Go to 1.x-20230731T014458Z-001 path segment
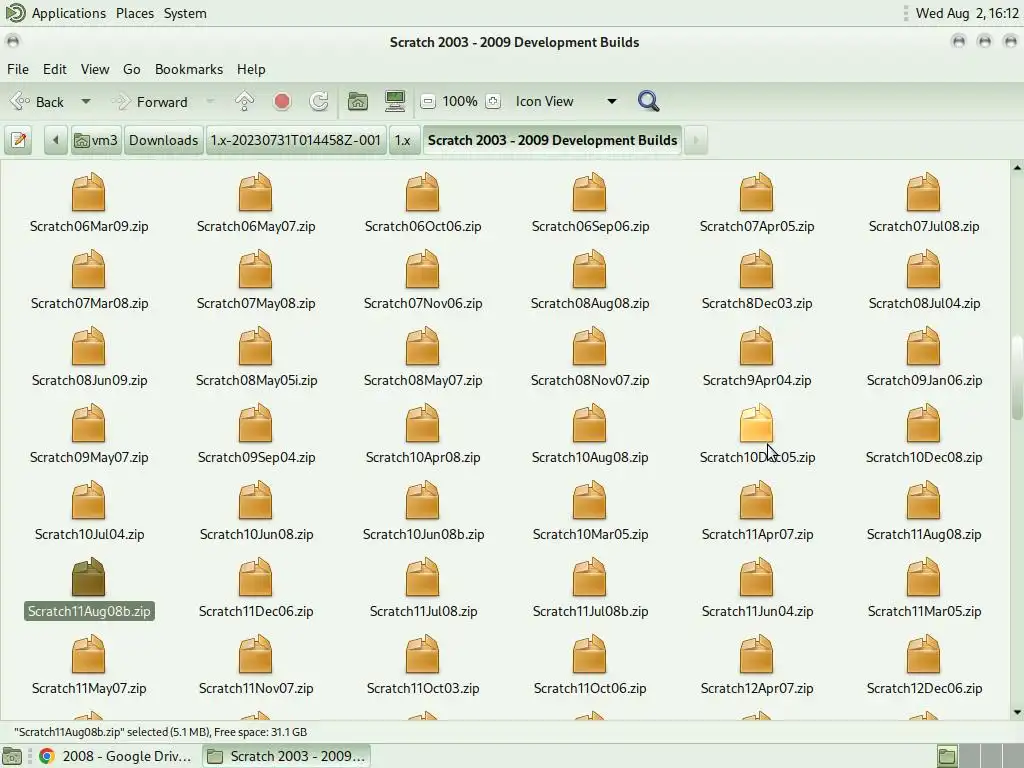 coord(295,140)
